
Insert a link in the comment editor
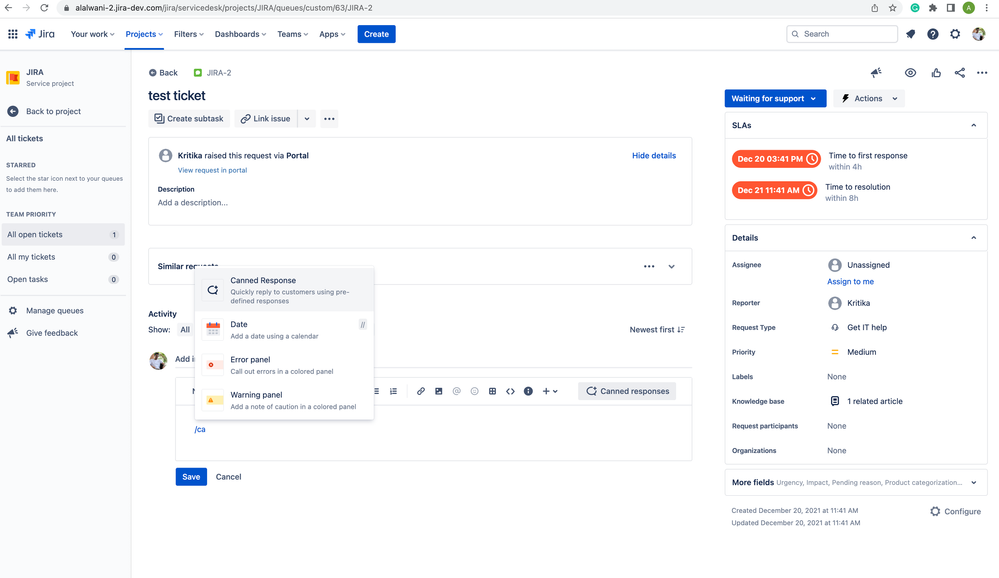click(x=420, y=391)
